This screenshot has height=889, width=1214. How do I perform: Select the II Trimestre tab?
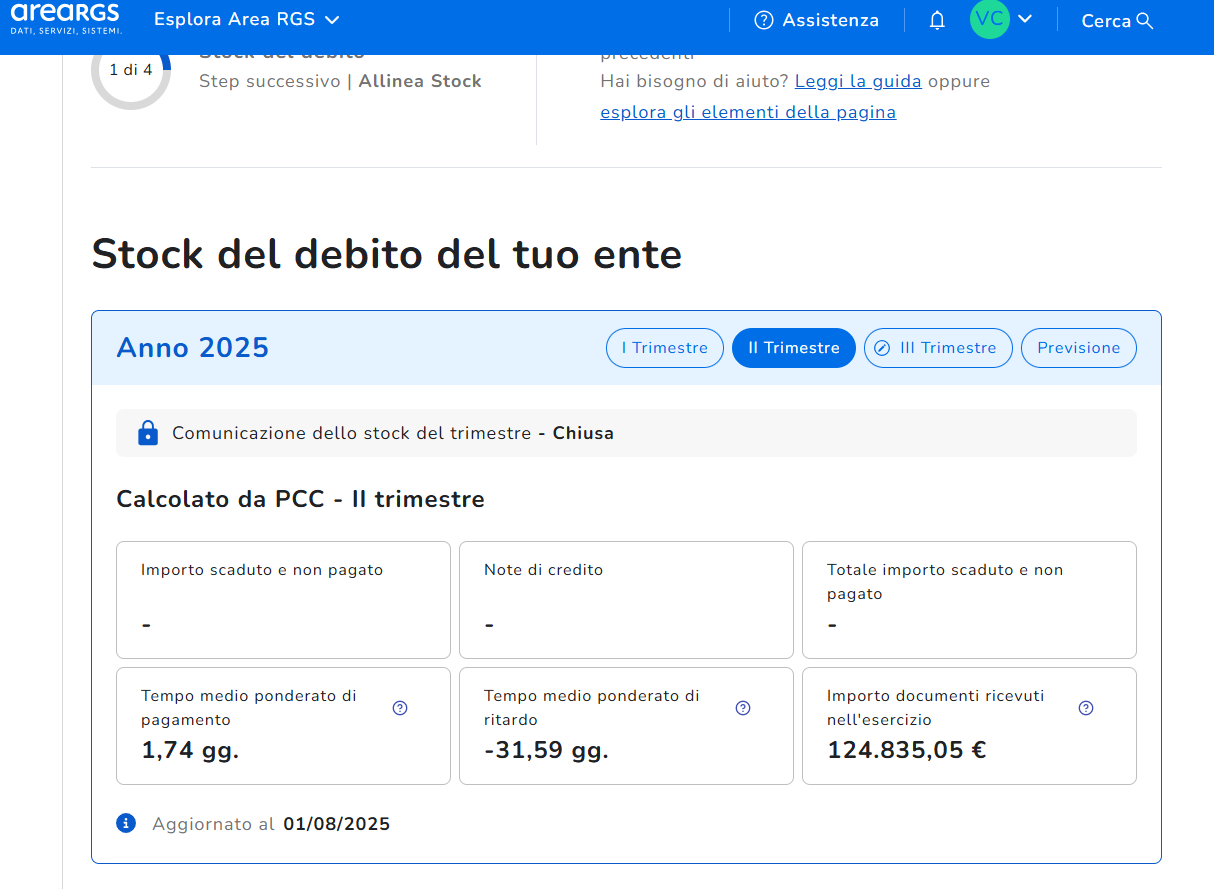pos(793,348)
